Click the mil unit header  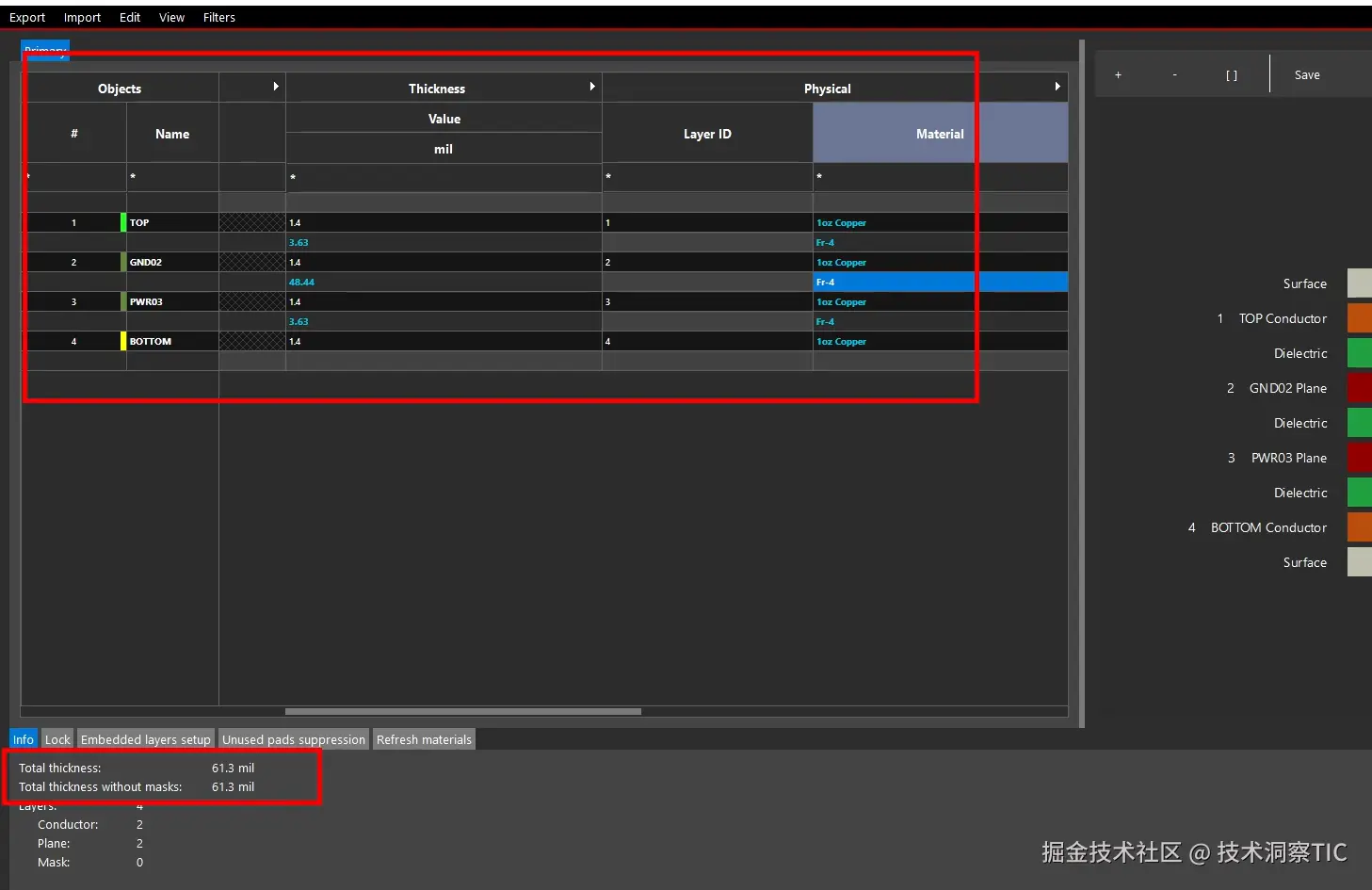pos(444,149)
